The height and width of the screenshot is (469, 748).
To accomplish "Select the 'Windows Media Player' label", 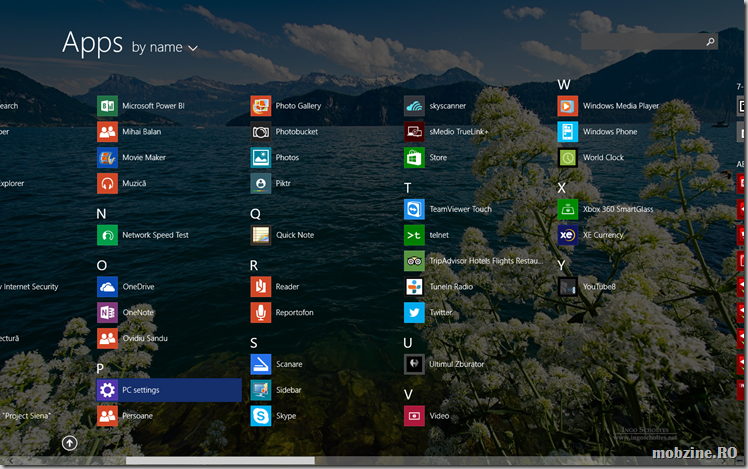I will click(621, 106).
